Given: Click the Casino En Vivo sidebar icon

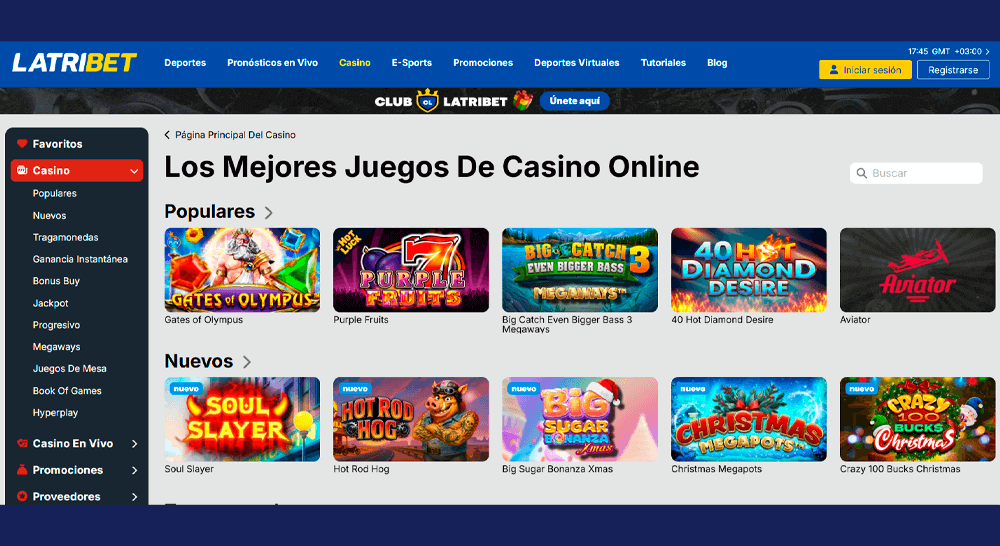Looking at the screenshot, I should [22, 443].
